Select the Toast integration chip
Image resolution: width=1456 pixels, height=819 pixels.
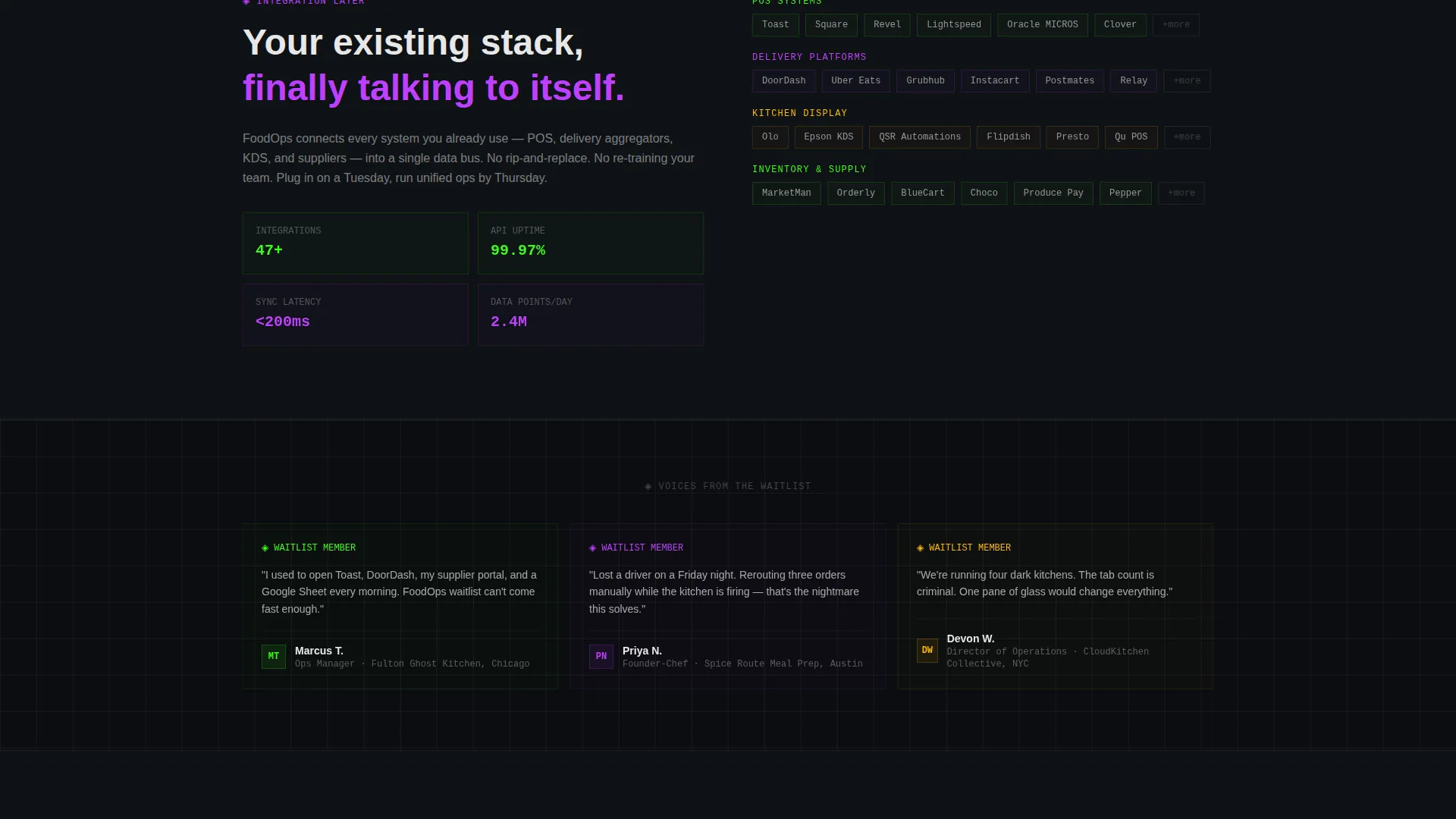point(776,25)
